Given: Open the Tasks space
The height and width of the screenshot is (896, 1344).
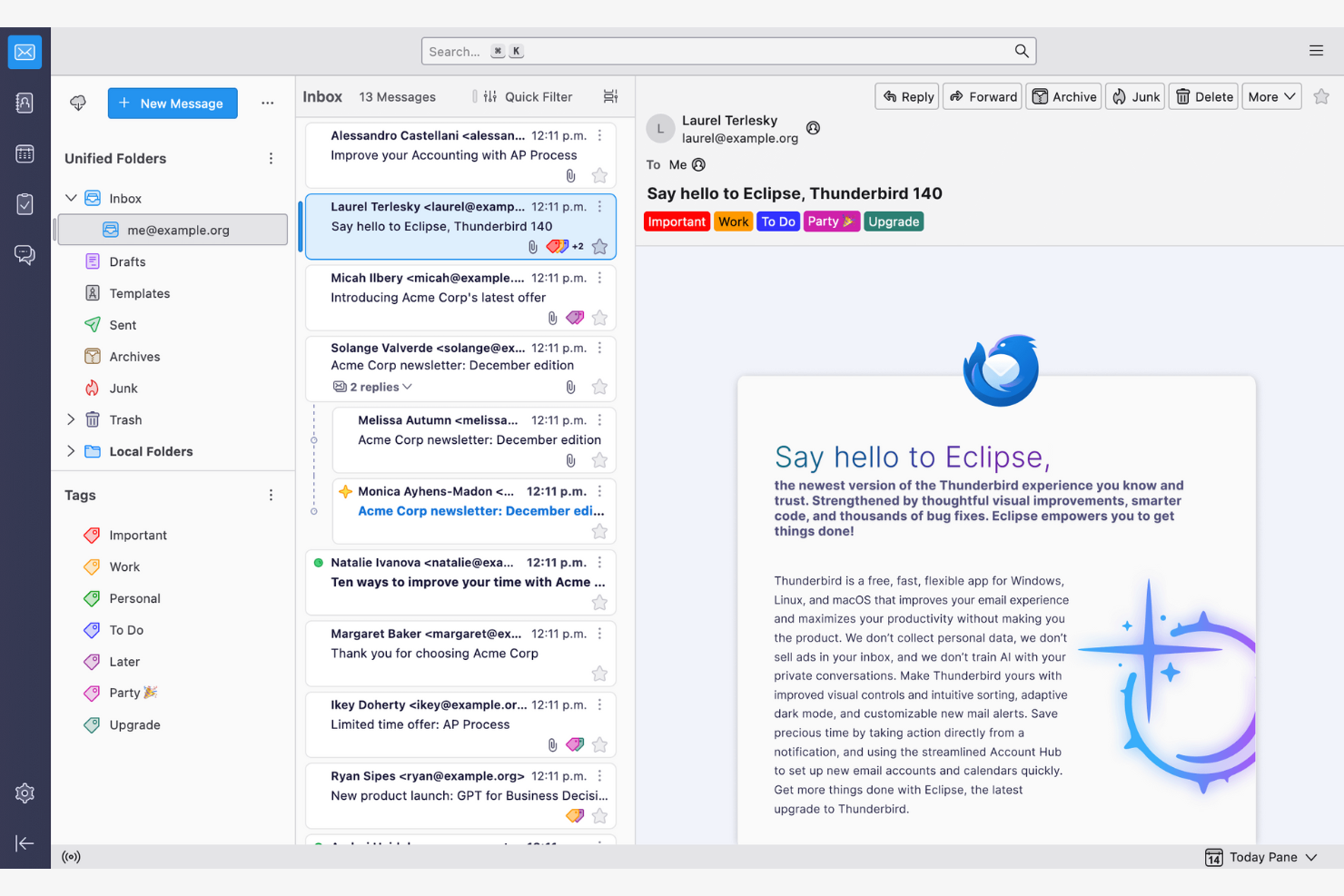Looking at the screenshot, I should [25, 204].
